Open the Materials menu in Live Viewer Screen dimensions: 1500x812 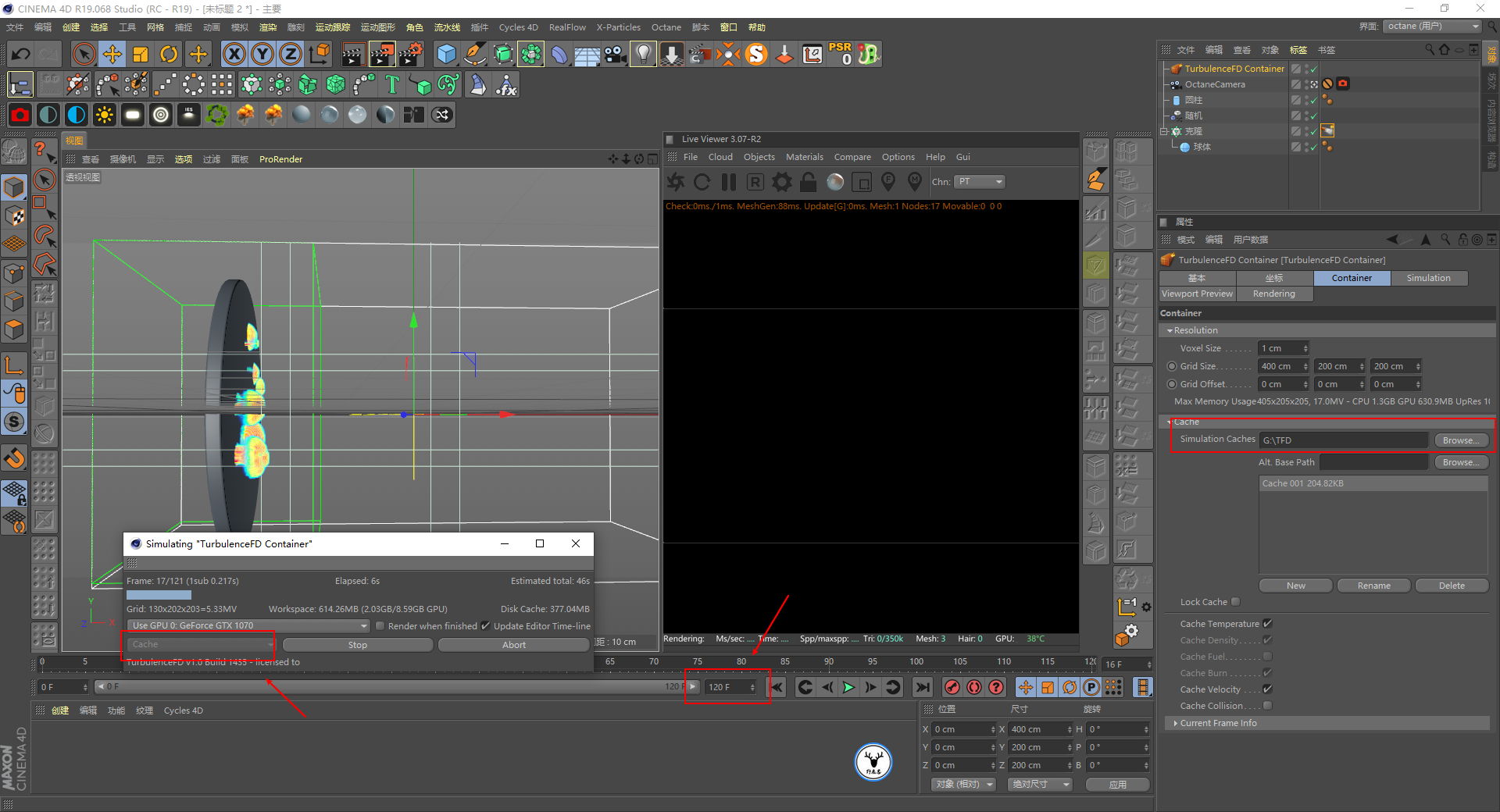pyautogui.click(x=804, y=157)
